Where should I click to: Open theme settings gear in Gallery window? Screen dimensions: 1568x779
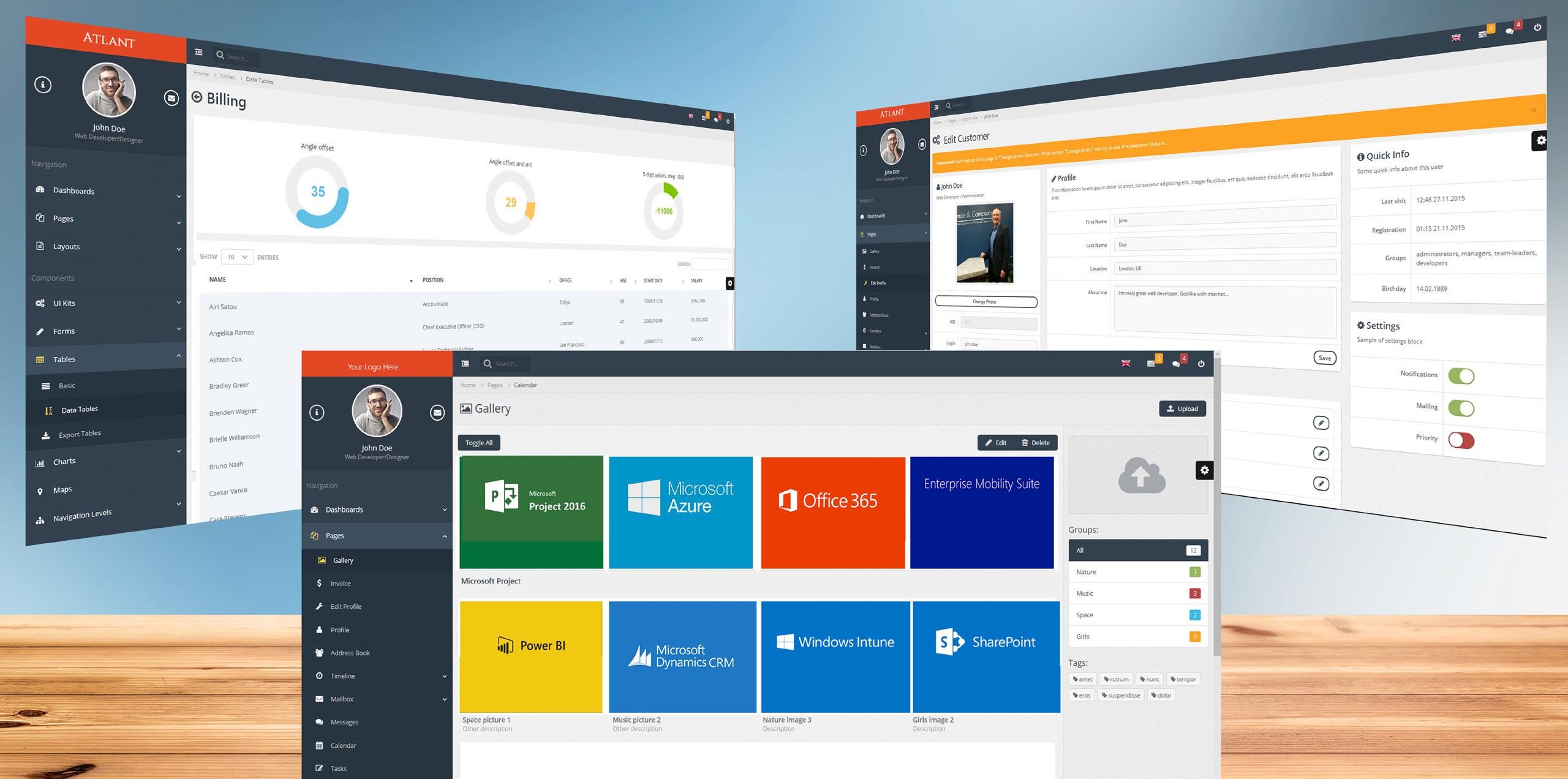click(x=1204, y=470)
